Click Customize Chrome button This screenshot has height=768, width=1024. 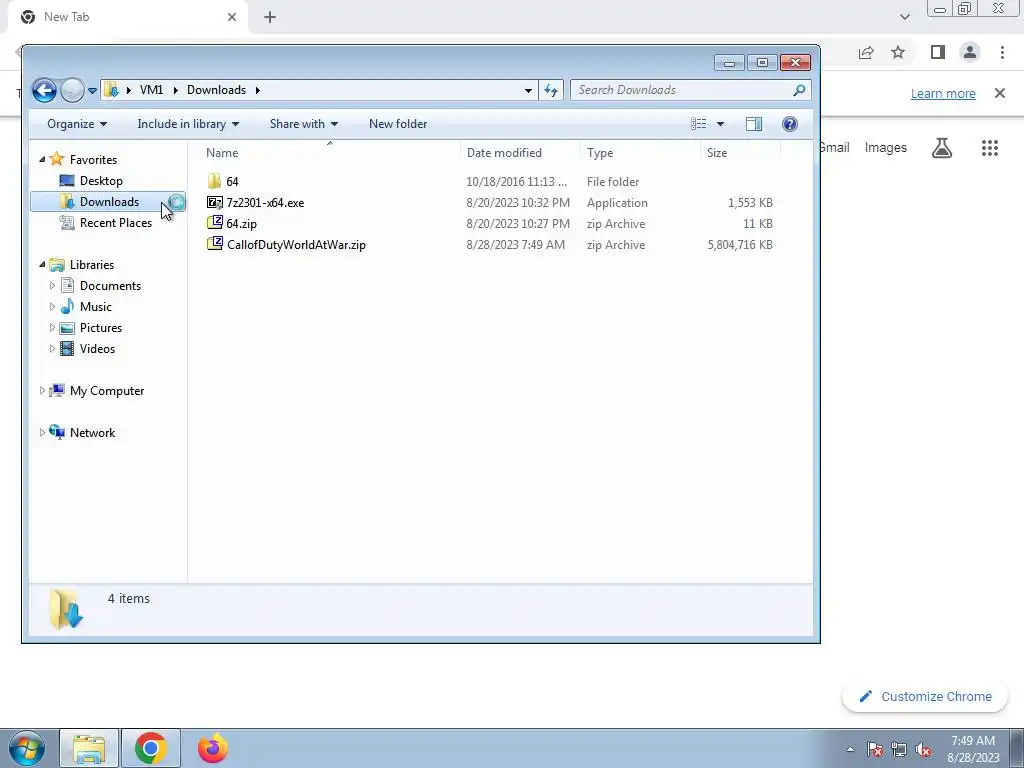tap(925, 697)
